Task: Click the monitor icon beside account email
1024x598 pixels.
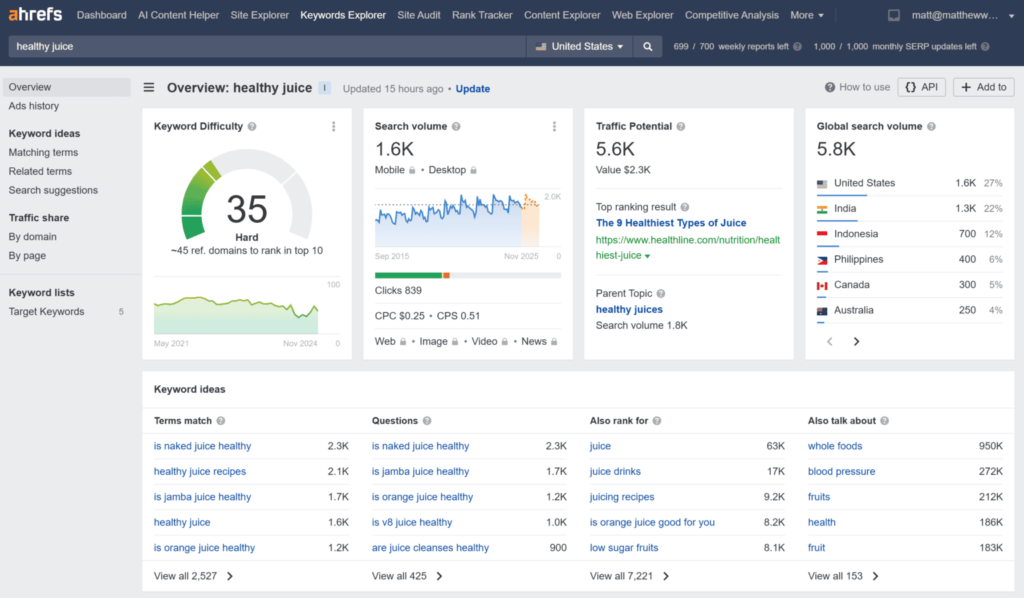Action: click(894, 15)
